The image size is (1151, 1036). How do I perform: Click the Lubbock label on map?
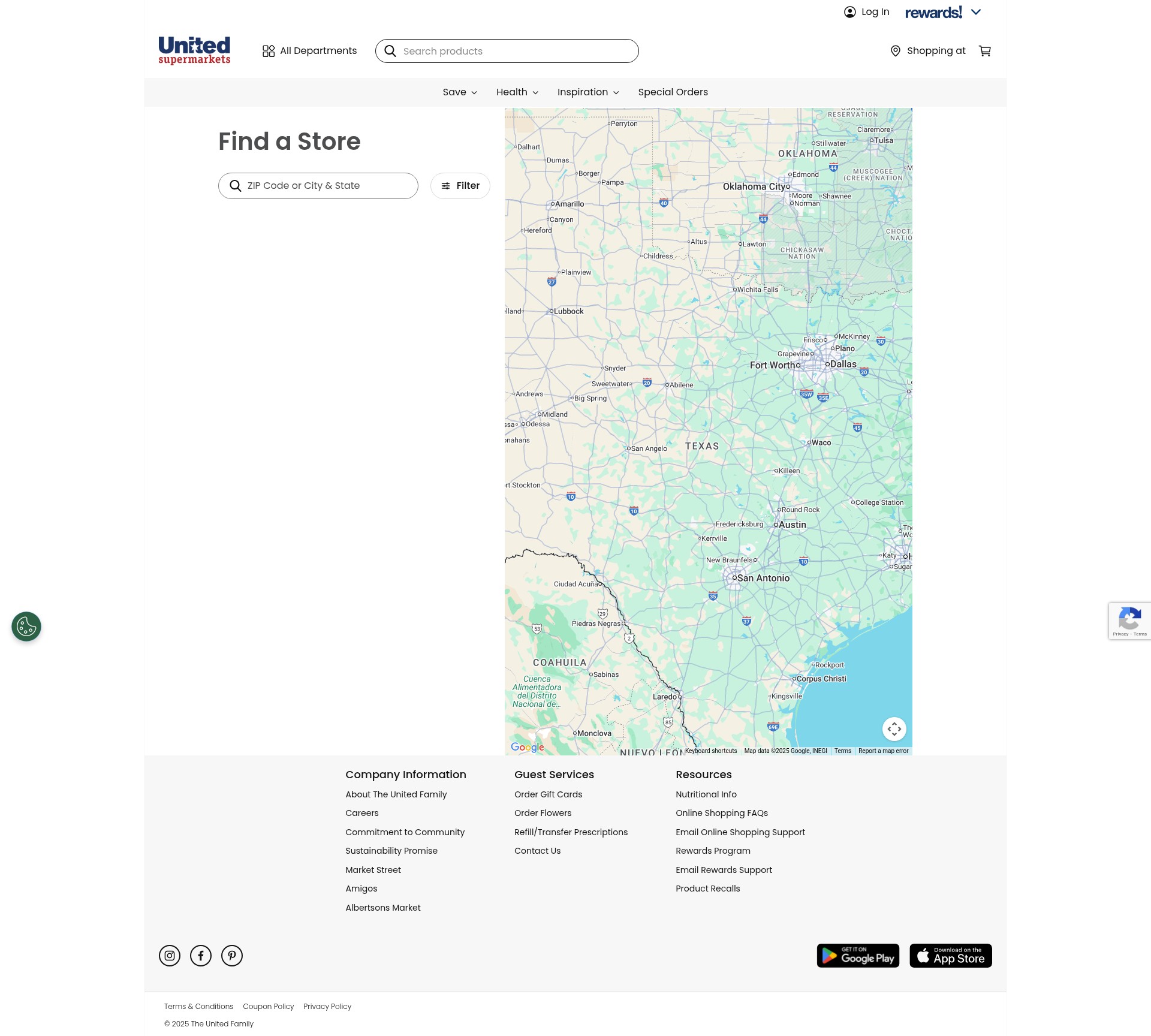(x=568, y=312)
